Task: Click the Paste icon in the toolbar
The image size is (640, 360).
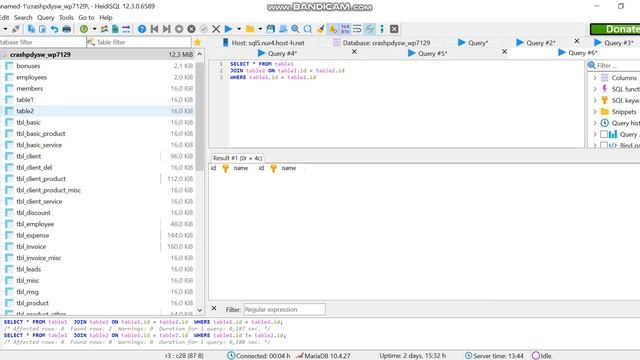Action: click(42, 29)
